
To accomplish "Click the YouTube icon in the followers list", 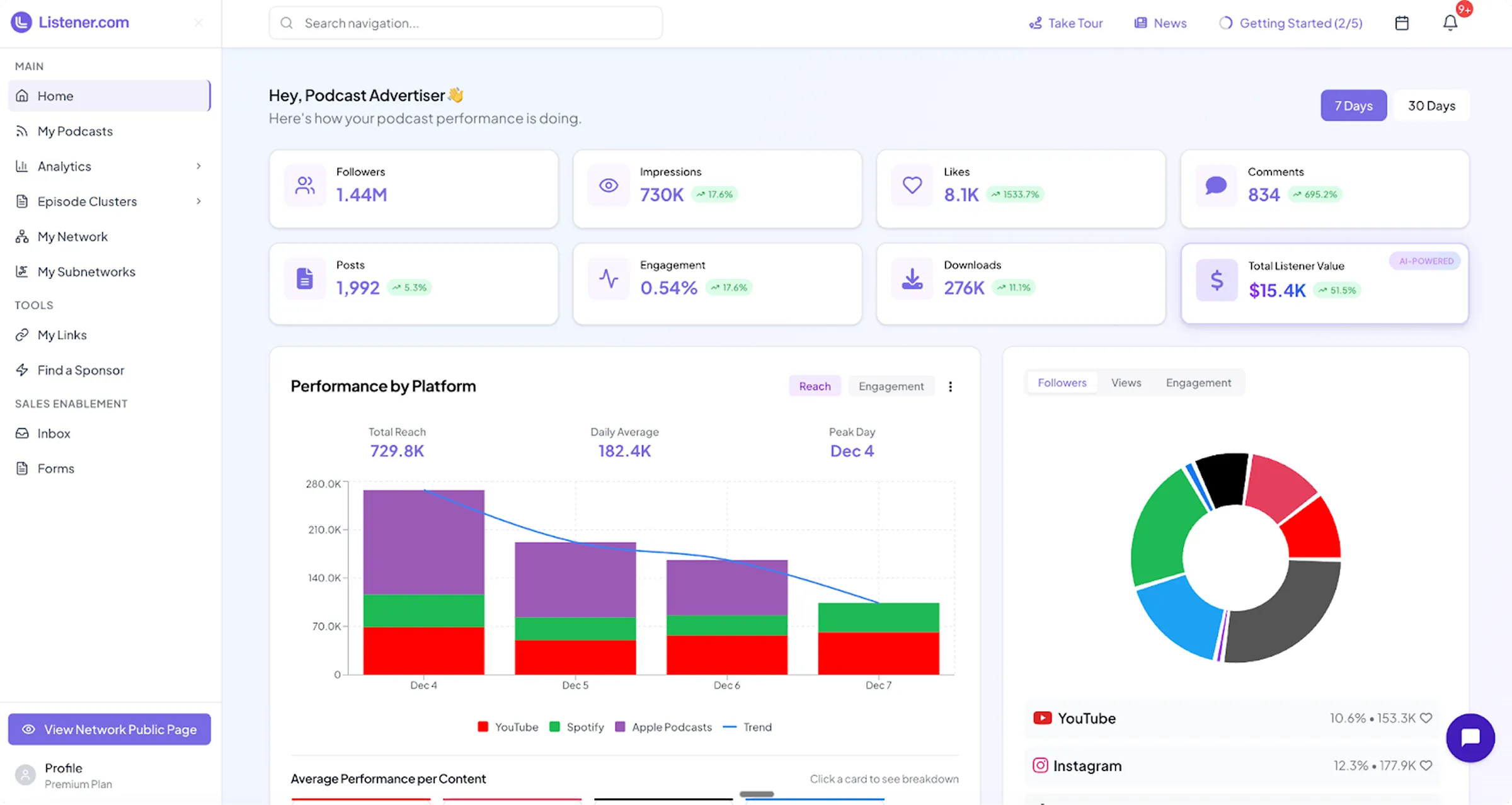I will [1043, 717].
